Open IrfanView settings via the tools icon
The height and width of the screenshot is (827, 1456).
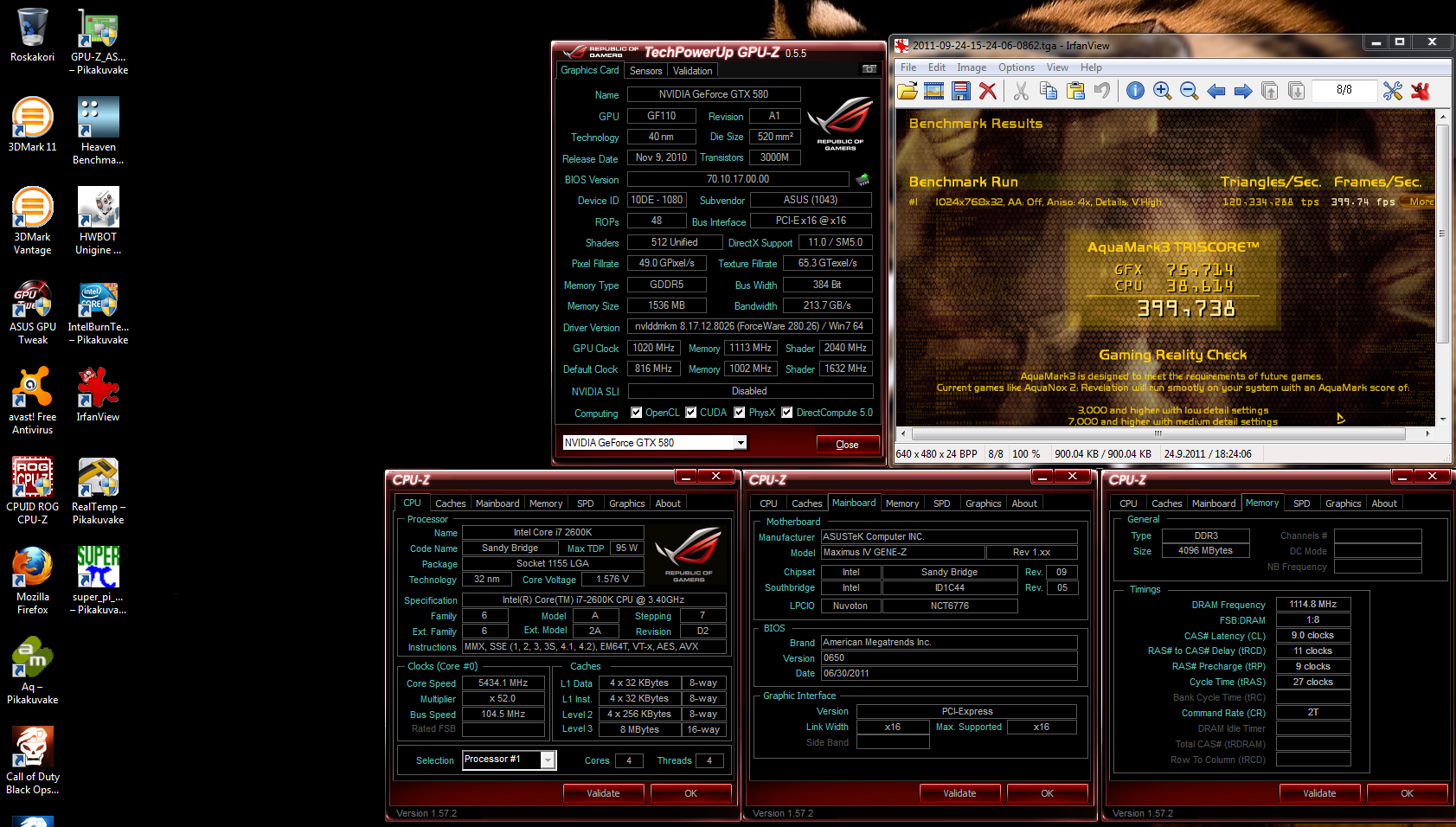click(x=1393, y=91)
